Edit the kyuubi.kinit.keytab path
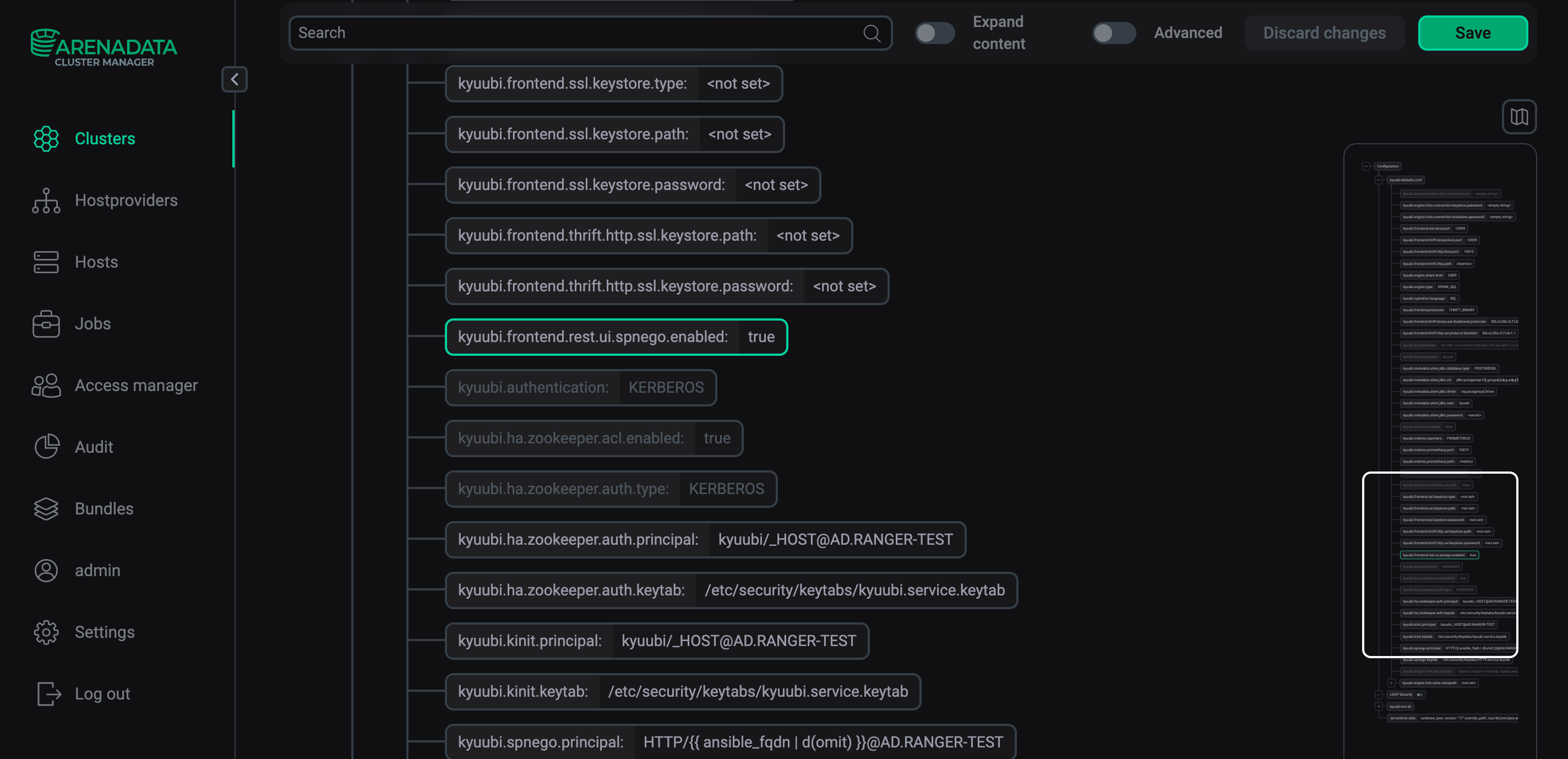1568x759 pixels. tap(758, 691)
